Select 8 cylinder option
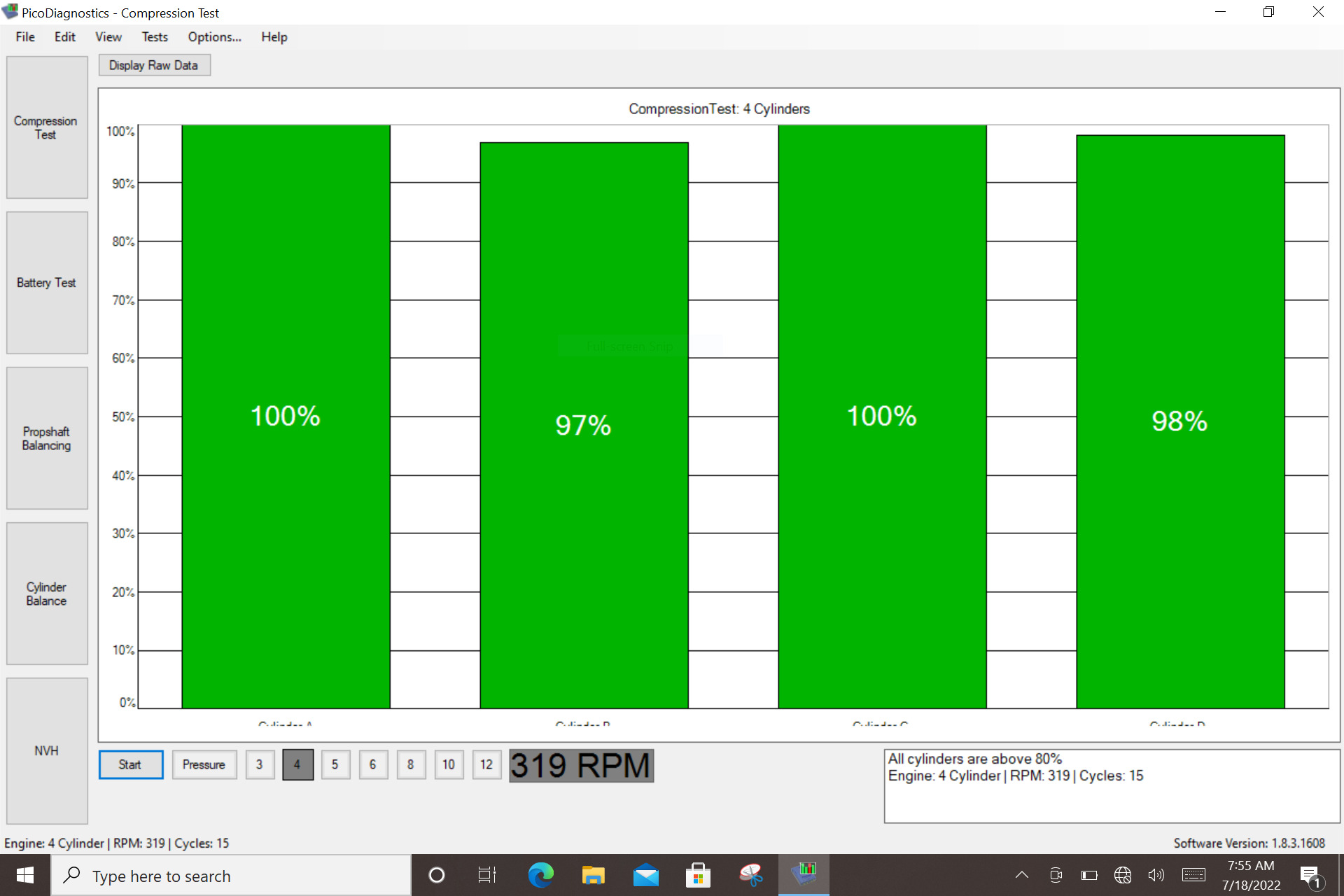 coord(411,764)
